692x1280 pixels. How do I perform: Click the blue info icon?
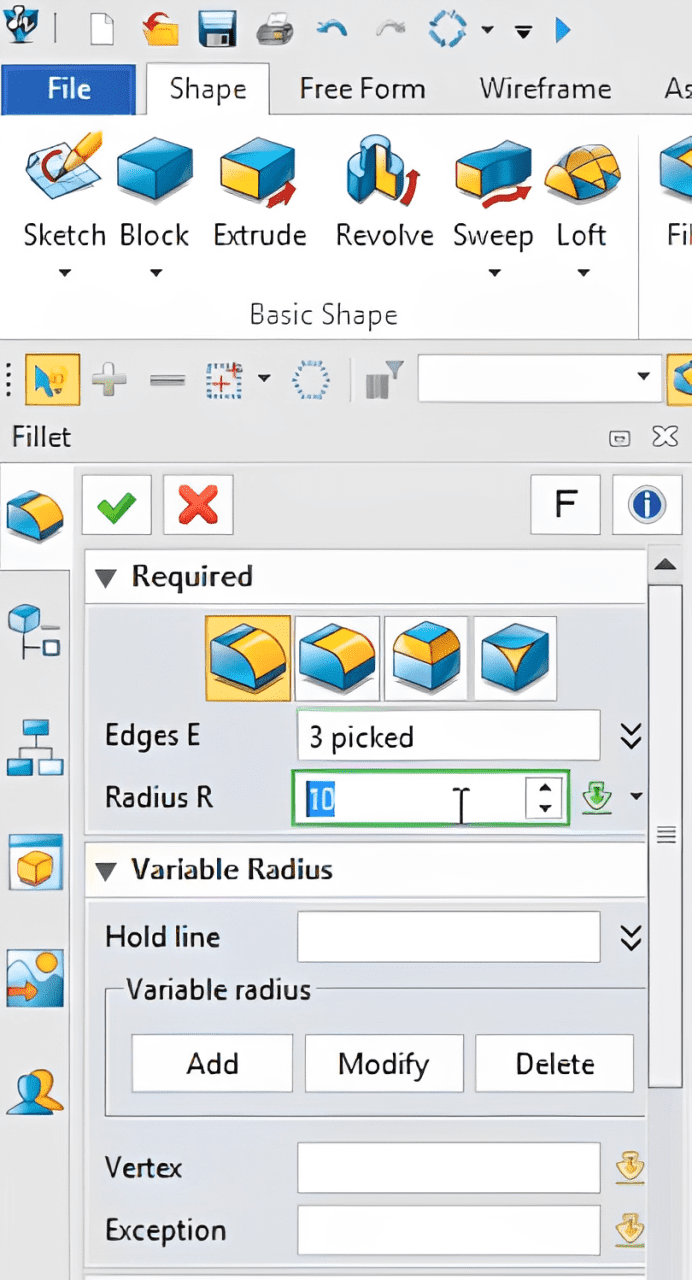pyautogui.click(x=646, y=505)
